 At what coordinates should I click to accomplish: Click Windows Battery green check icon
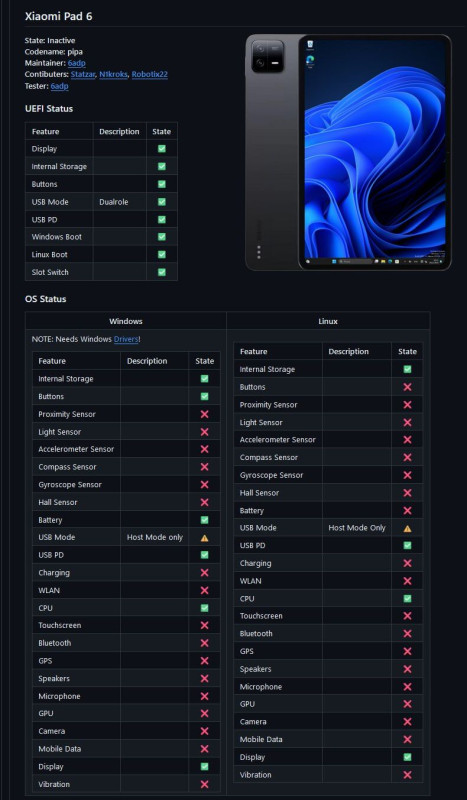click(205, 520)
